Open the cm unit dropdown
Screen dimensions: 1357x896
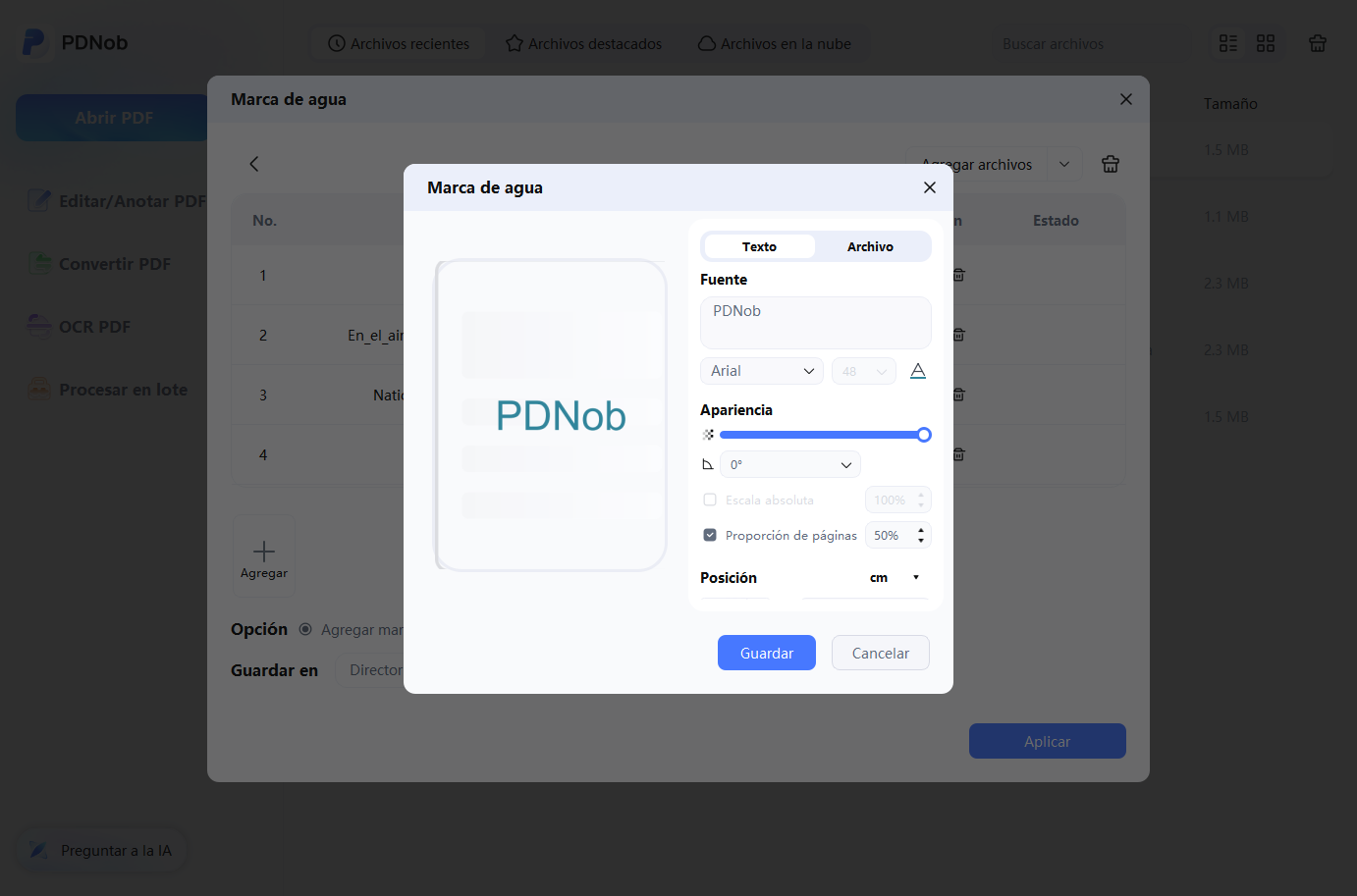pos(896,578)
